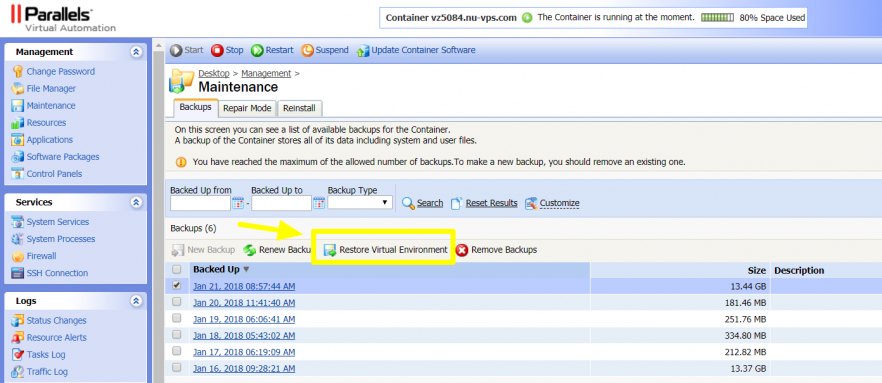The width and height of the screenshot is (882, 383).
Task: Click the green container running status icon
Action: click(x=527, y=17)
